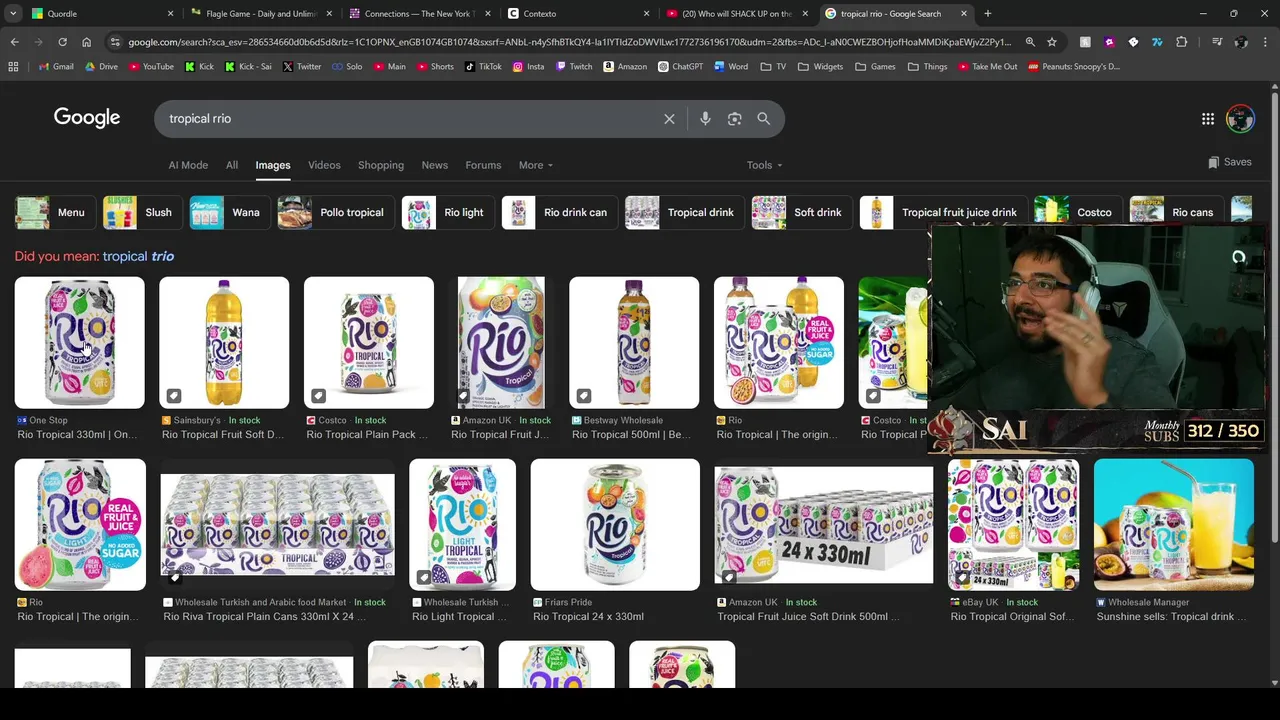
Task: Switch to the Forums tab
Action: pyautogui.click(x=483, y=165)
